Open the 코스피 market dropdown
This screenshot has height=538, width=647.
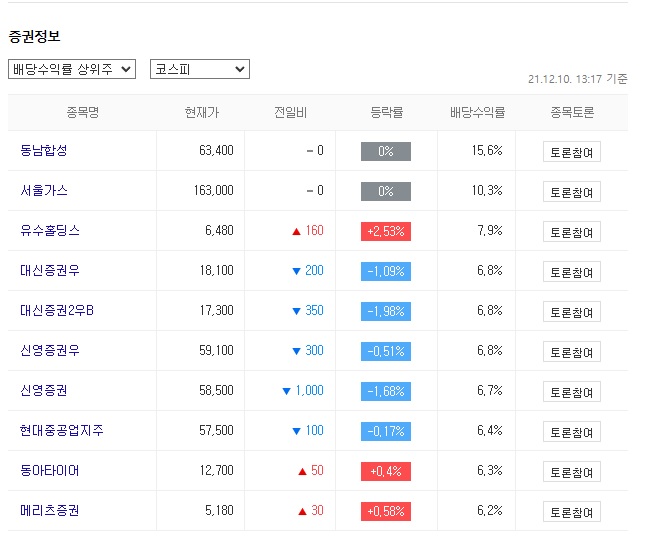(x=200, y=69)
